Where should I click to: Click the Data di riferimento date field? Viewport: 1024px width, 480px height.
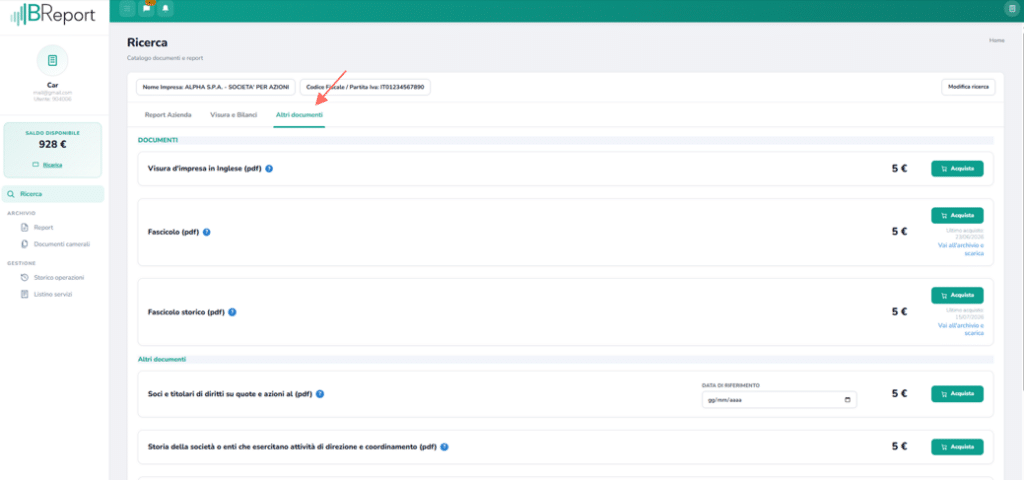[x=779, y=400]
